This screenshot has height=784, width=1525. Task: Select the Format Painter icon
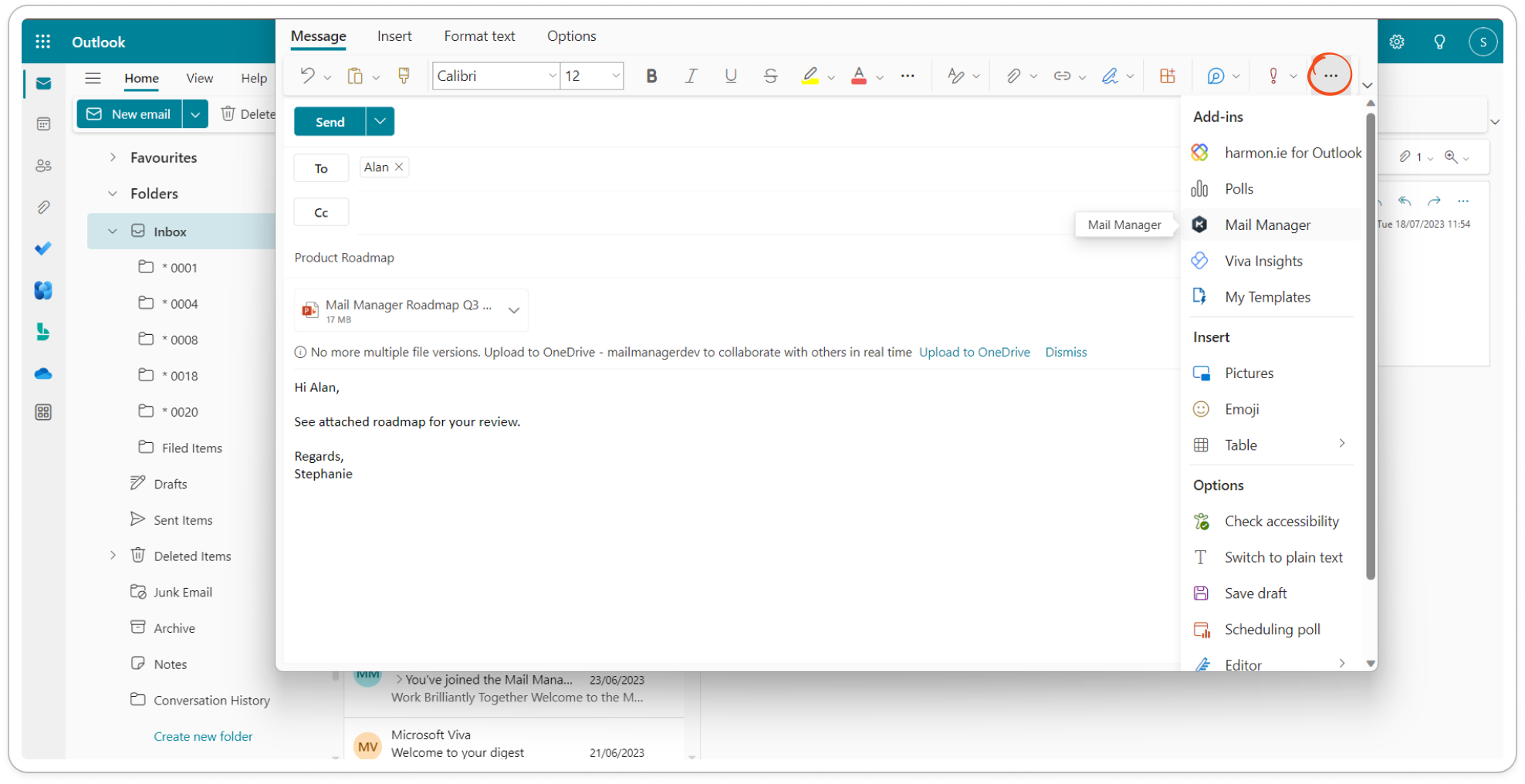coord(404,76)
